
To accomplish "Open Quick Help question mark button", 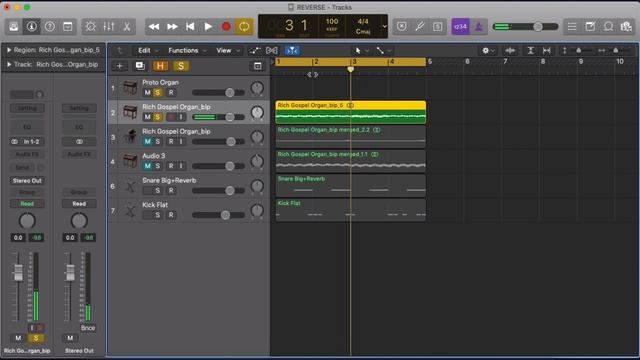I will pyautogui.click(x=49, y=27).
